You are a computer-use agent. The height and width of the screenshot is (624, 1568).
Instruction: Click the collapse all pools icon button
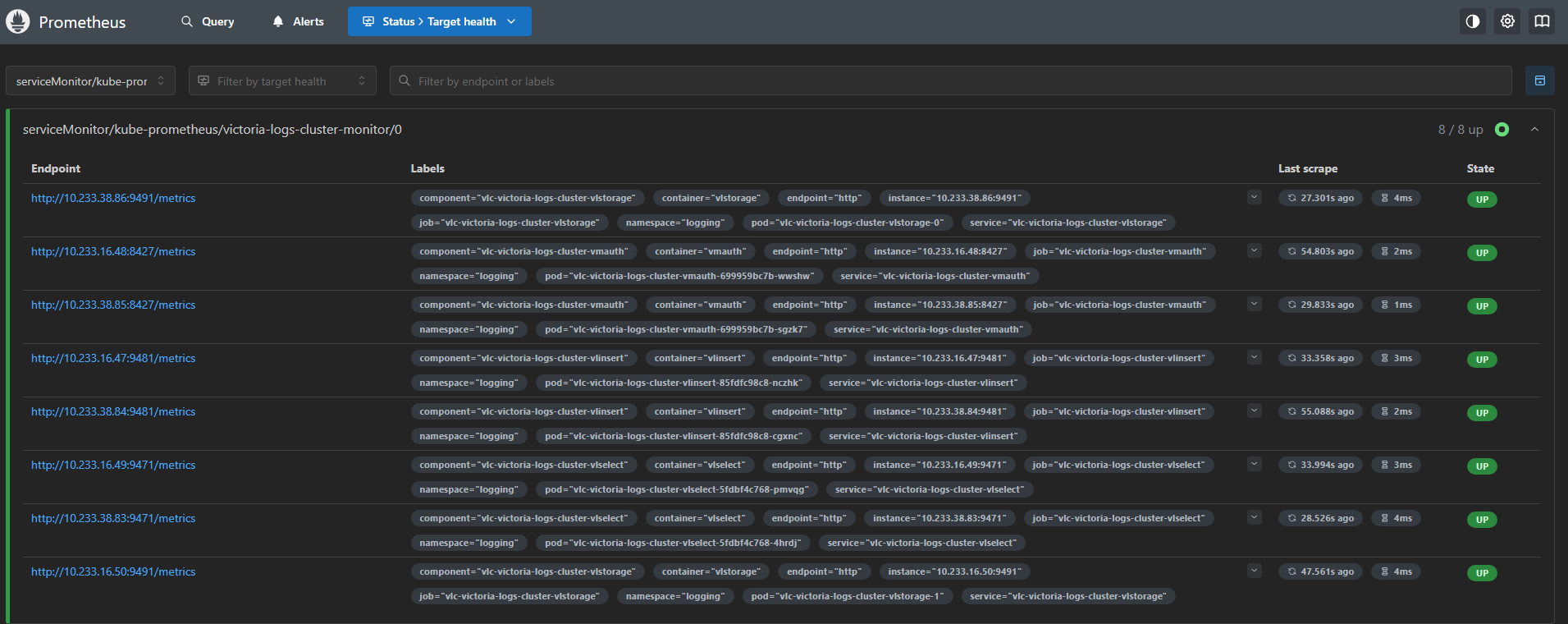[1539, 80]
